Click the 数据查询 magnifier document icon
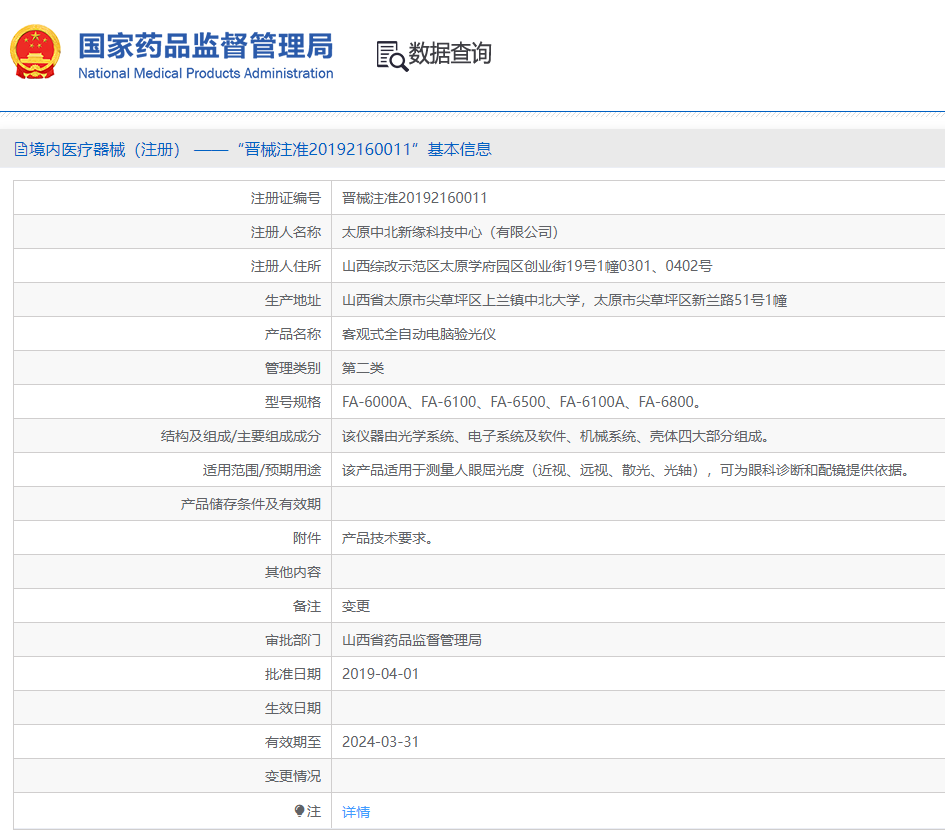This screenshot has height=839, width=945. click(x=392, y=56)
